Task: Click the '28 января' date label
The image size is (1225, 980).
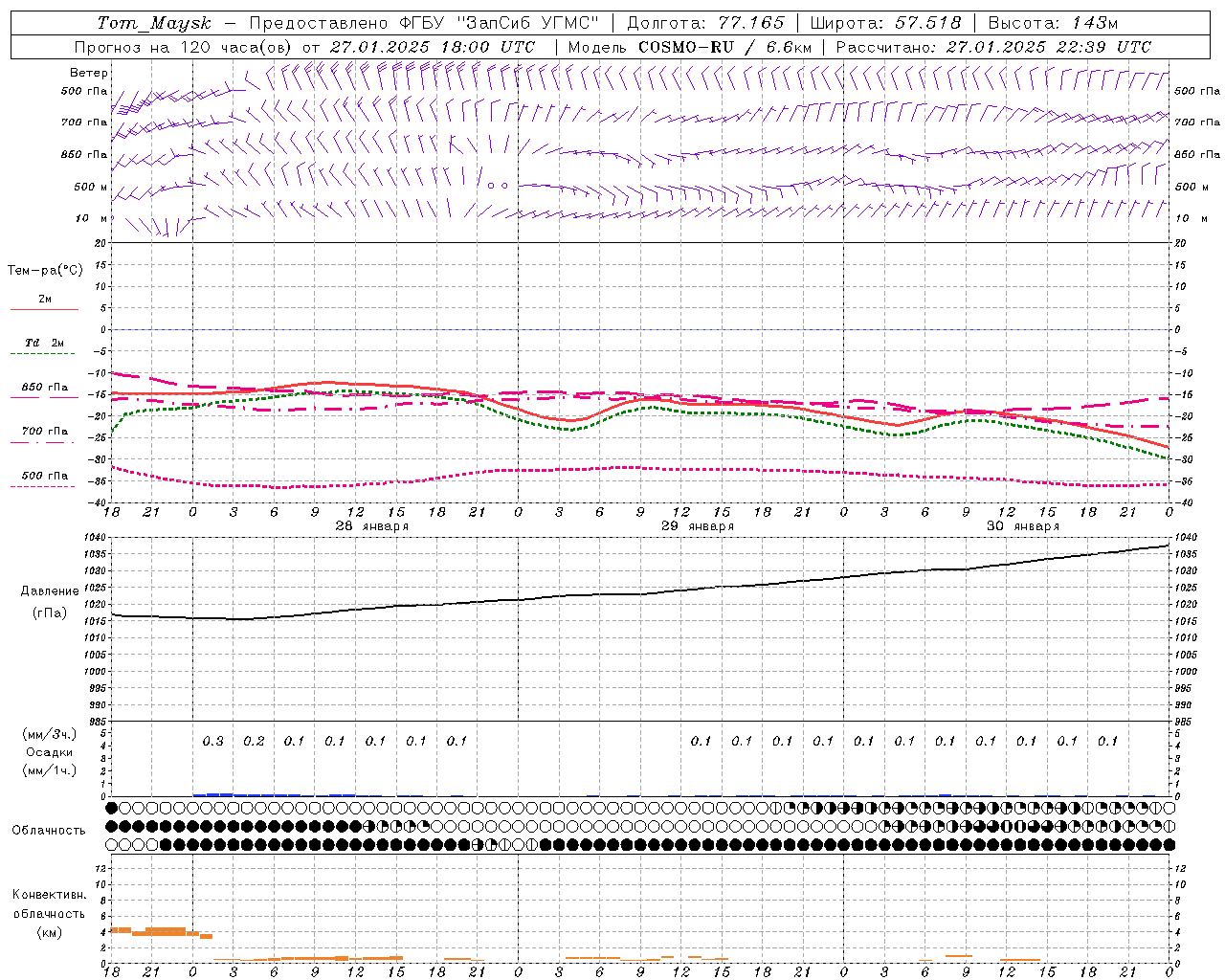Action: click(372, 526)
